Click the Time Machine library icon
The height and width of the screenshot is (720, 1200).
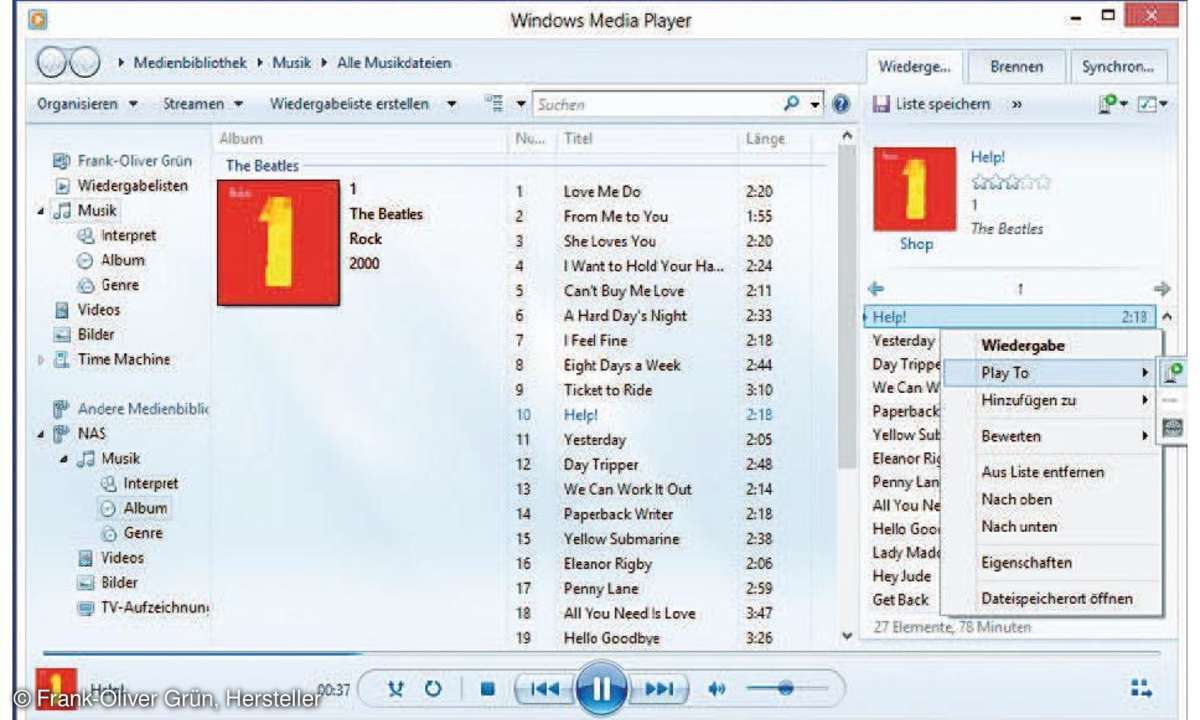[61, 360]
